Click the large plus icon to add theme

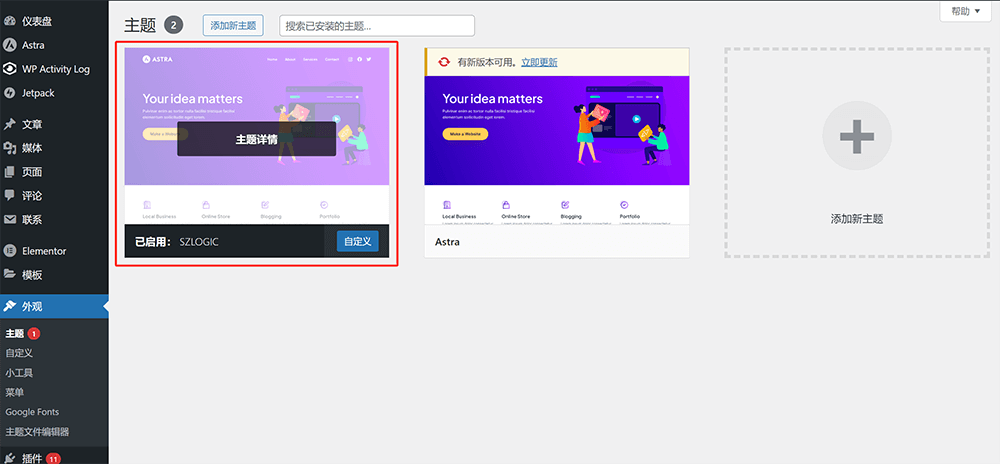[x=857, y=135]
